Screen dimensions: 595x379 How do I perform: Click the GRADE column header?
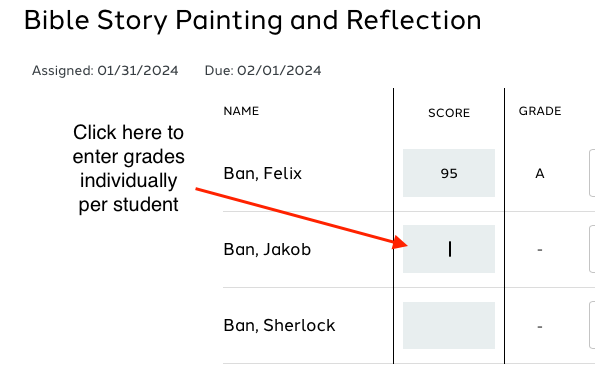pos(540,111)
